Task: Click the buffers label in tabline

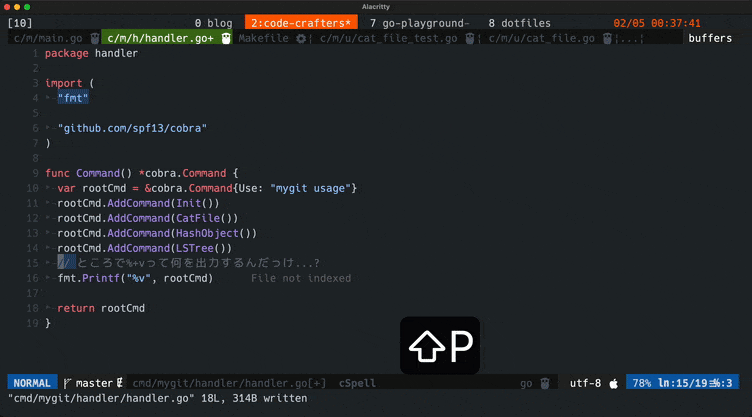Action: 710,38
